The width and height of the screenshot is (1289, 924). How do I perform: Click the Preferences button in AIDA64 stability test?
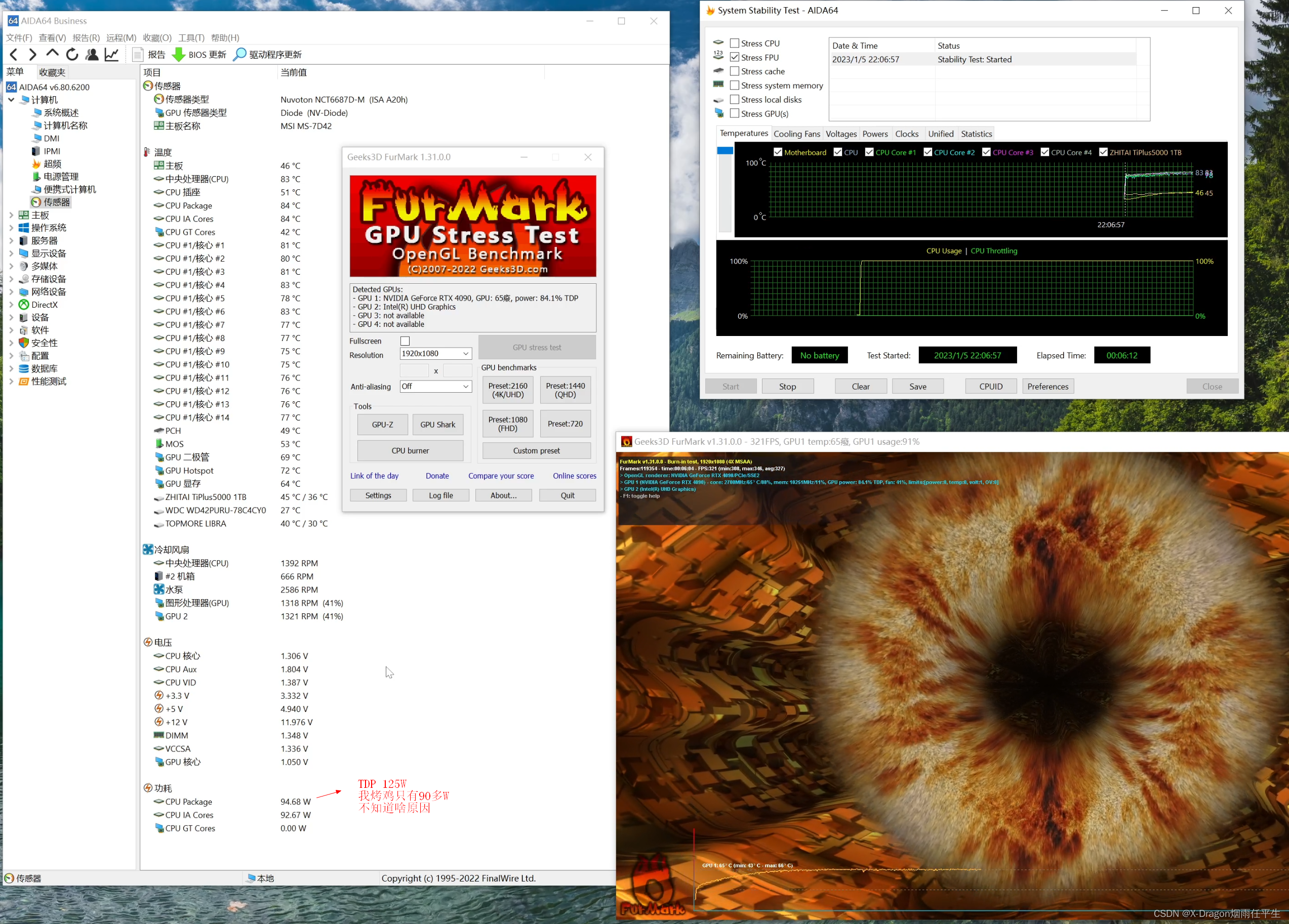tap(1047, 385)
